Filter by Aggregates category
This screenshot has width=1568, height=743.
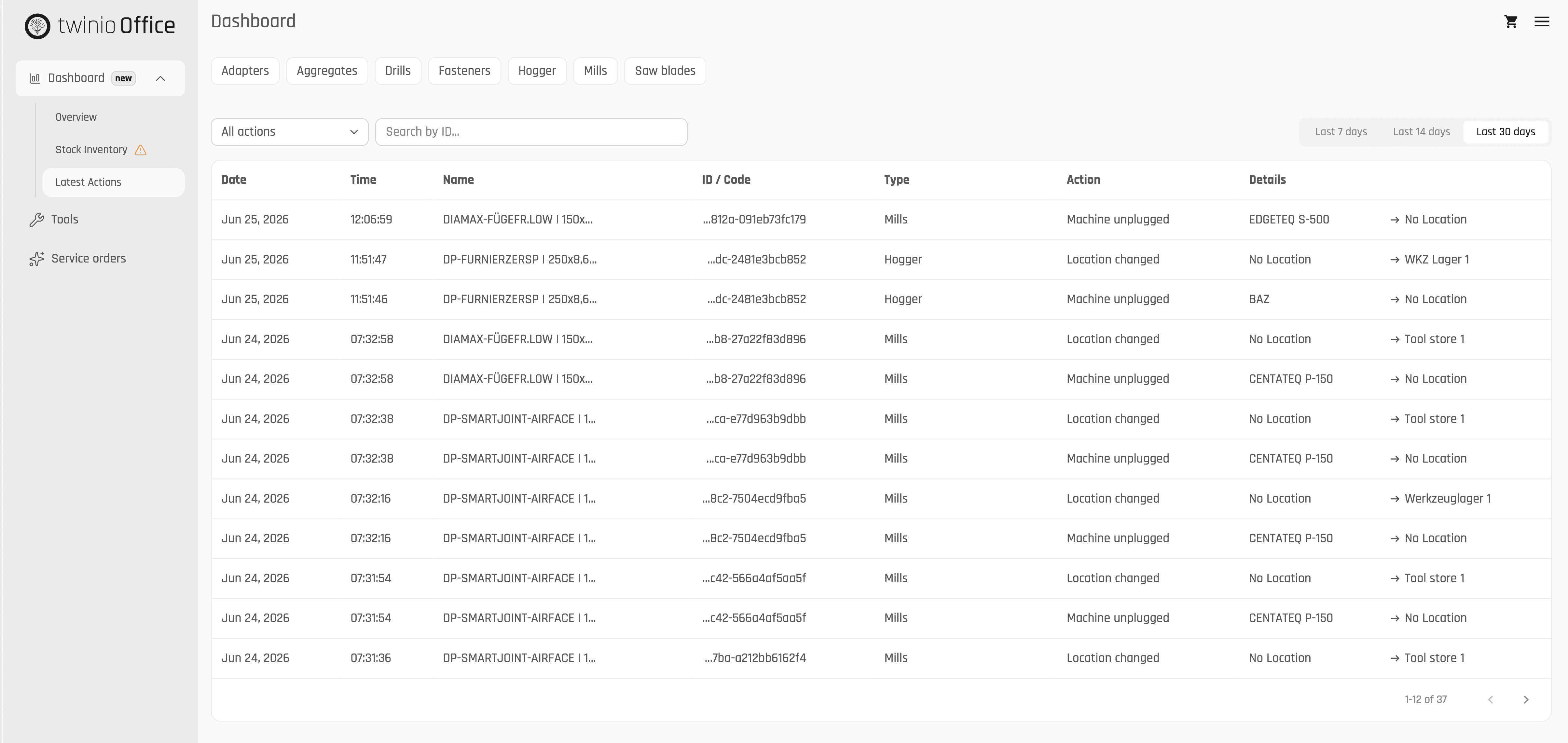click(327, 71)
